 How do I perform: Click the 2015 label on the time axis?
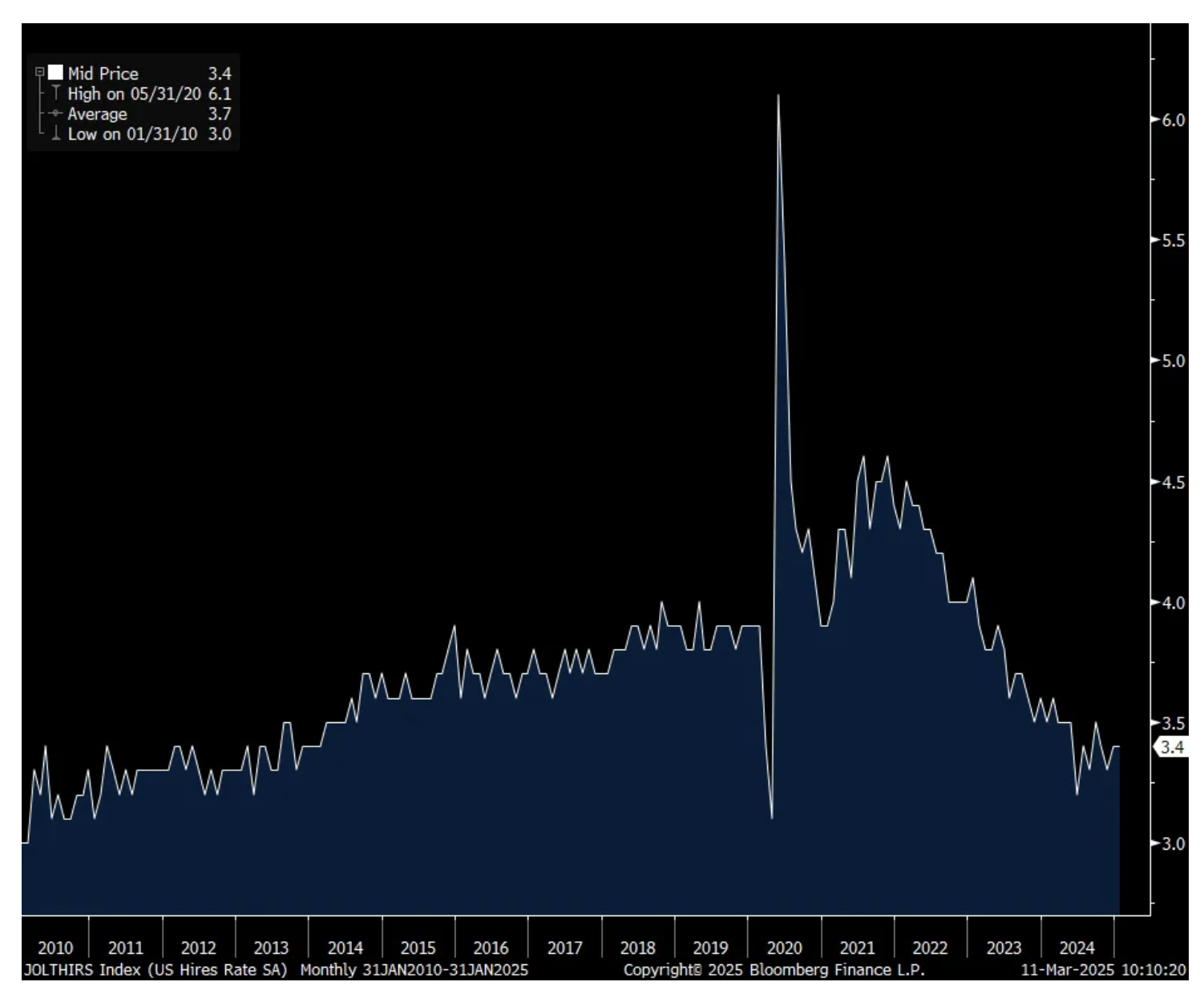click(x=418, y=948)
